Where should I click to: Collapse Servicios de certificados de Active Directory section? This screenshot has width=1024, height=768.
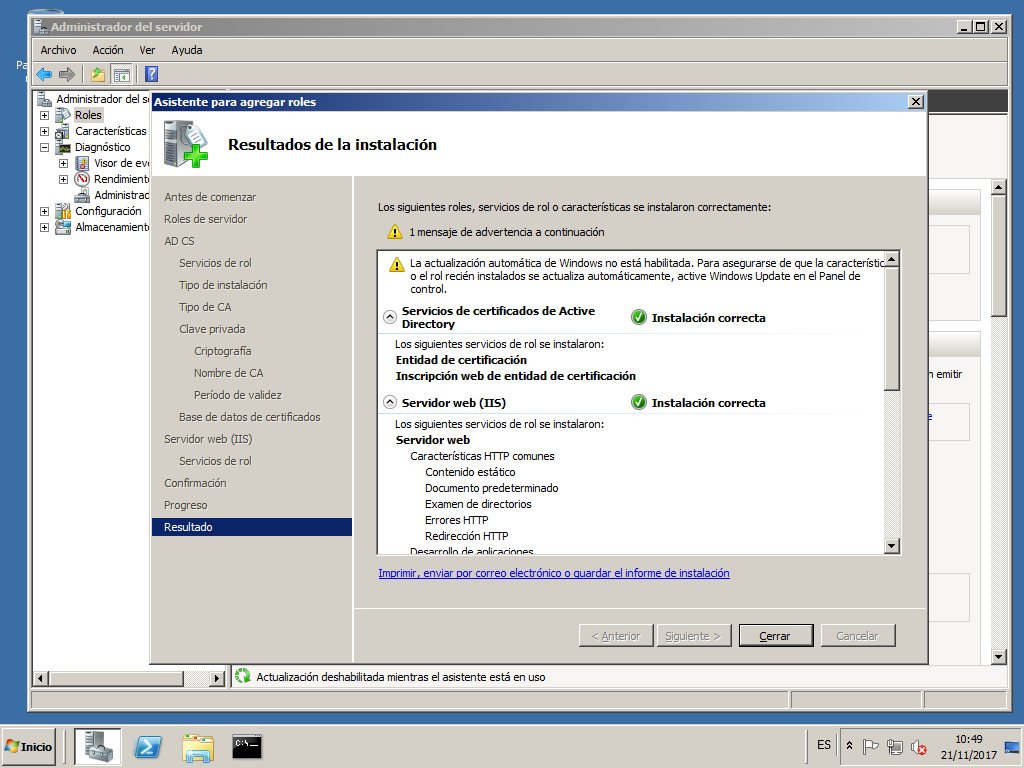click(390, 317)
